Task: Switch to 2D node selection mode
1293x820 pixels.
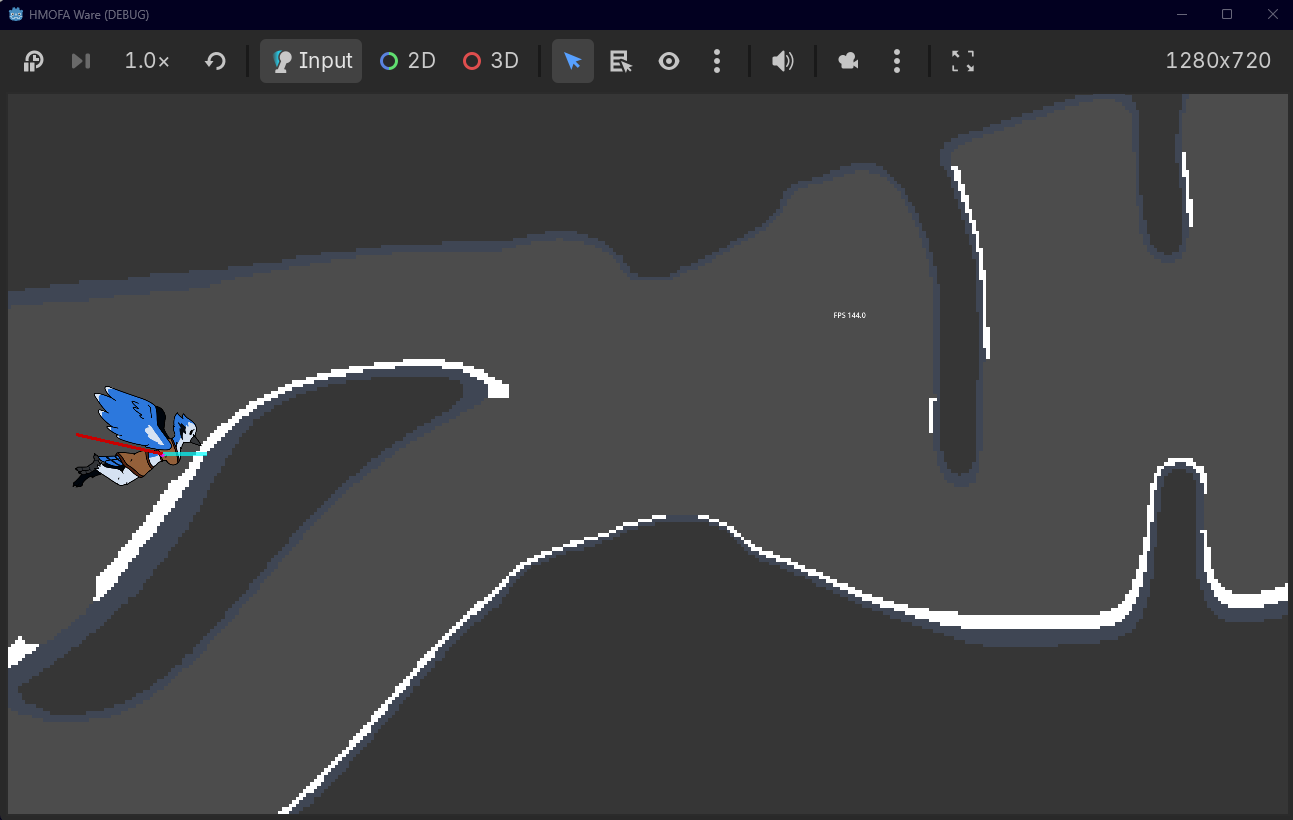Action: pos(408,61)
